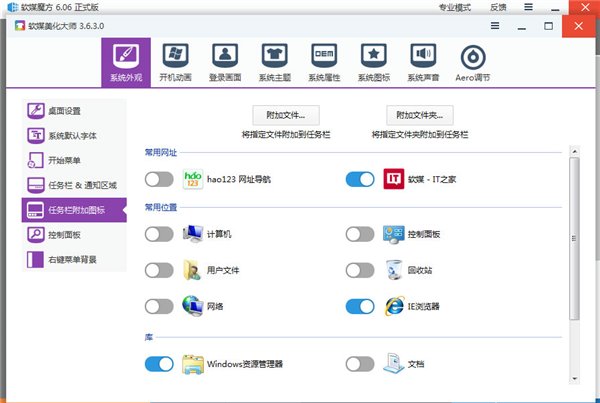The image size is (600, 403).
Task: Select 系统默认字体 in the sidebar
Action: coord(74,135)
